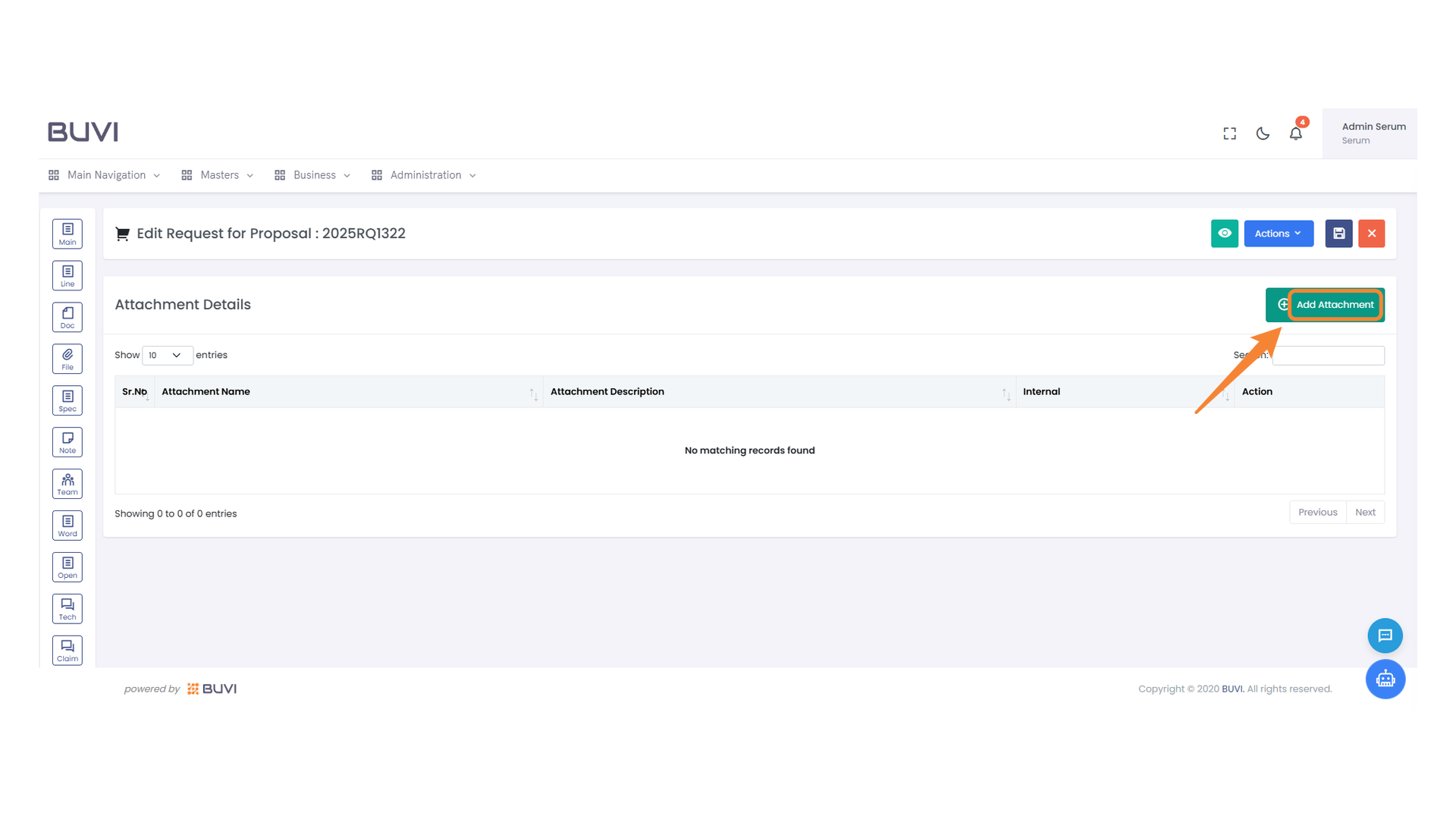Open the Masters menu
The width and height of the screenshot is (1456, 819).
218,175
